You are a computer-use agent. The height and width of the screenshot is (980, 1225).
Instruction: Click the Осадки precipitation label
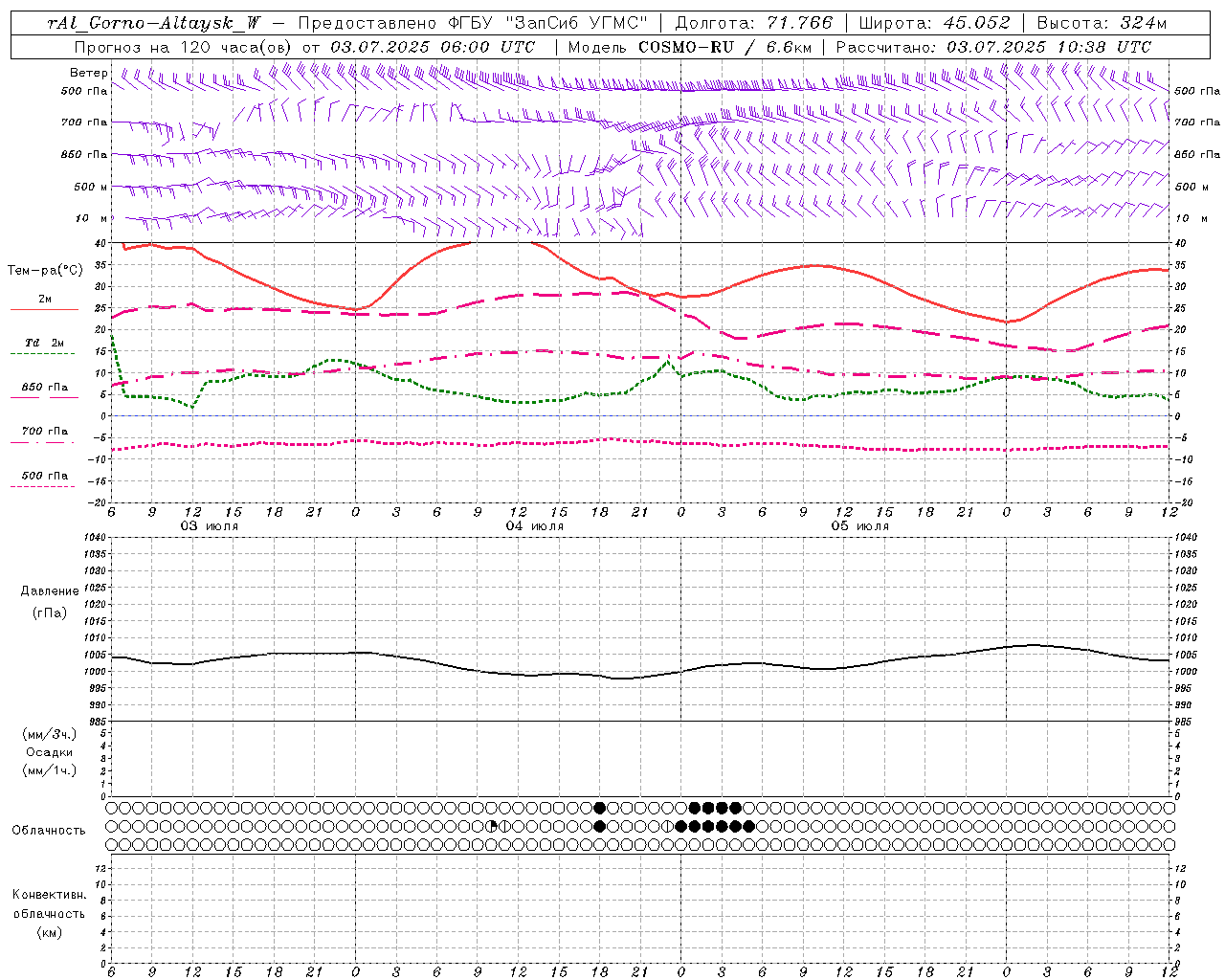pyautogui.click(x=50, y=753)
